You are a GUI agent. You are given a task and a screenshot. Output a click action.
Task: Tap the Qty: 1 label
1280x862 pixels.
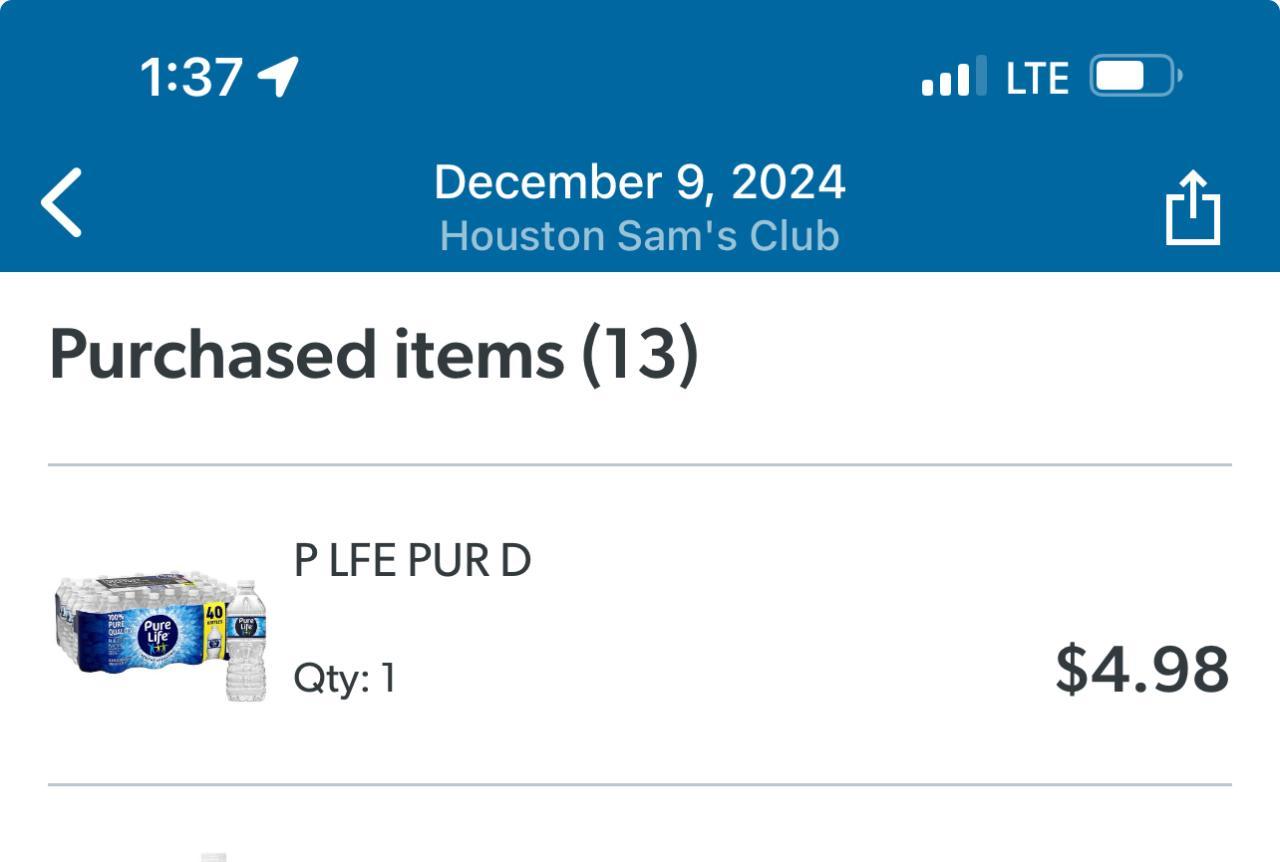[x=344, y=679]
